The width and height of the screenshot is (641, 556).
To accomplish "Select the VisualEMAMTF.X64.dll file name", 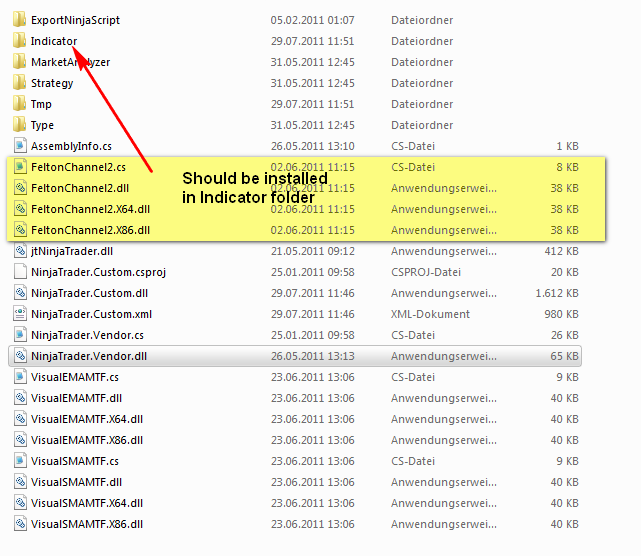I will pos(87,419).
